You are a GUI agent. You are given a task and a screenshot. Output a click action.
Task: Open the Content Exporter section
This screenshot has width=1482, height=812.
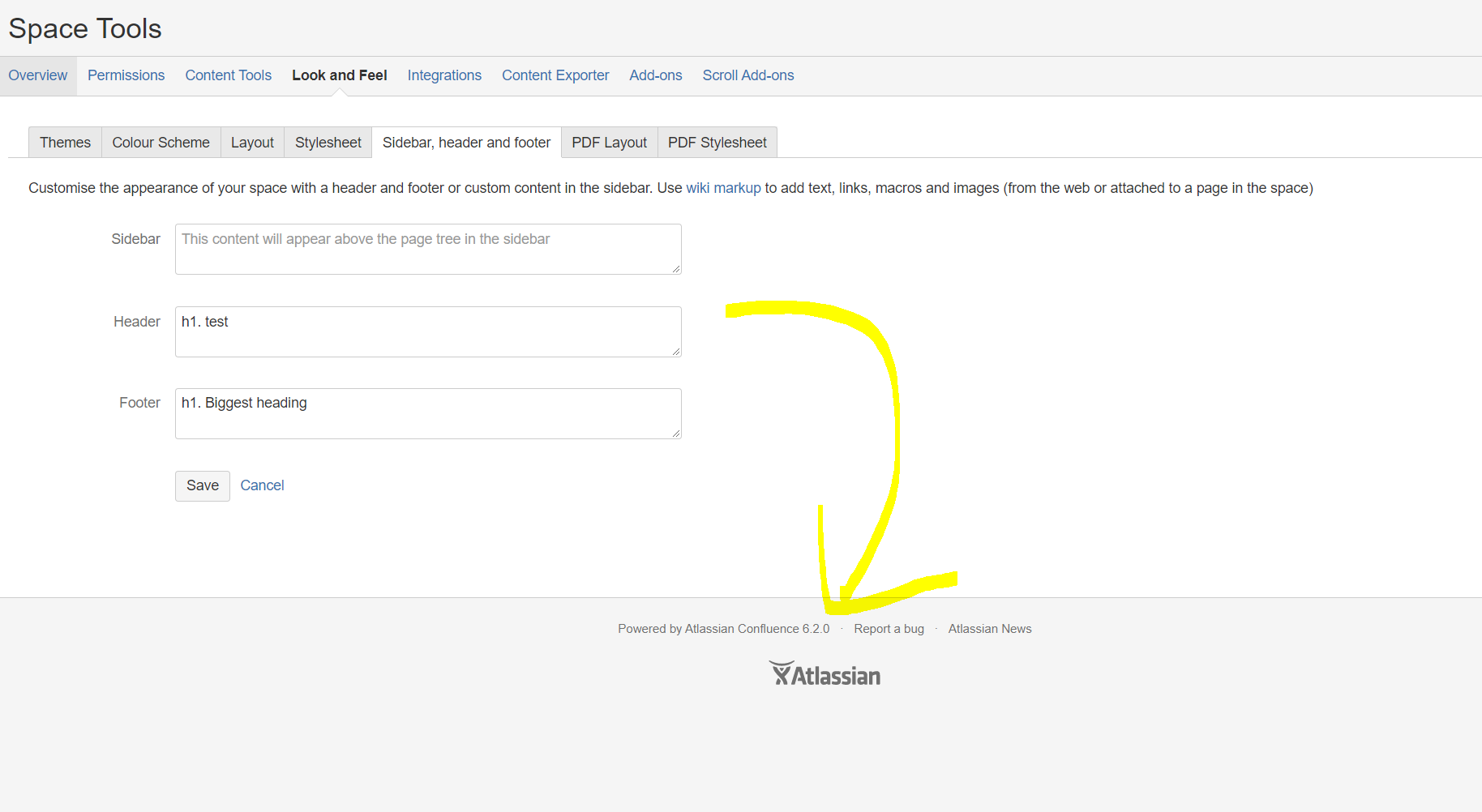pyautogui.click(x=555, y=75)
